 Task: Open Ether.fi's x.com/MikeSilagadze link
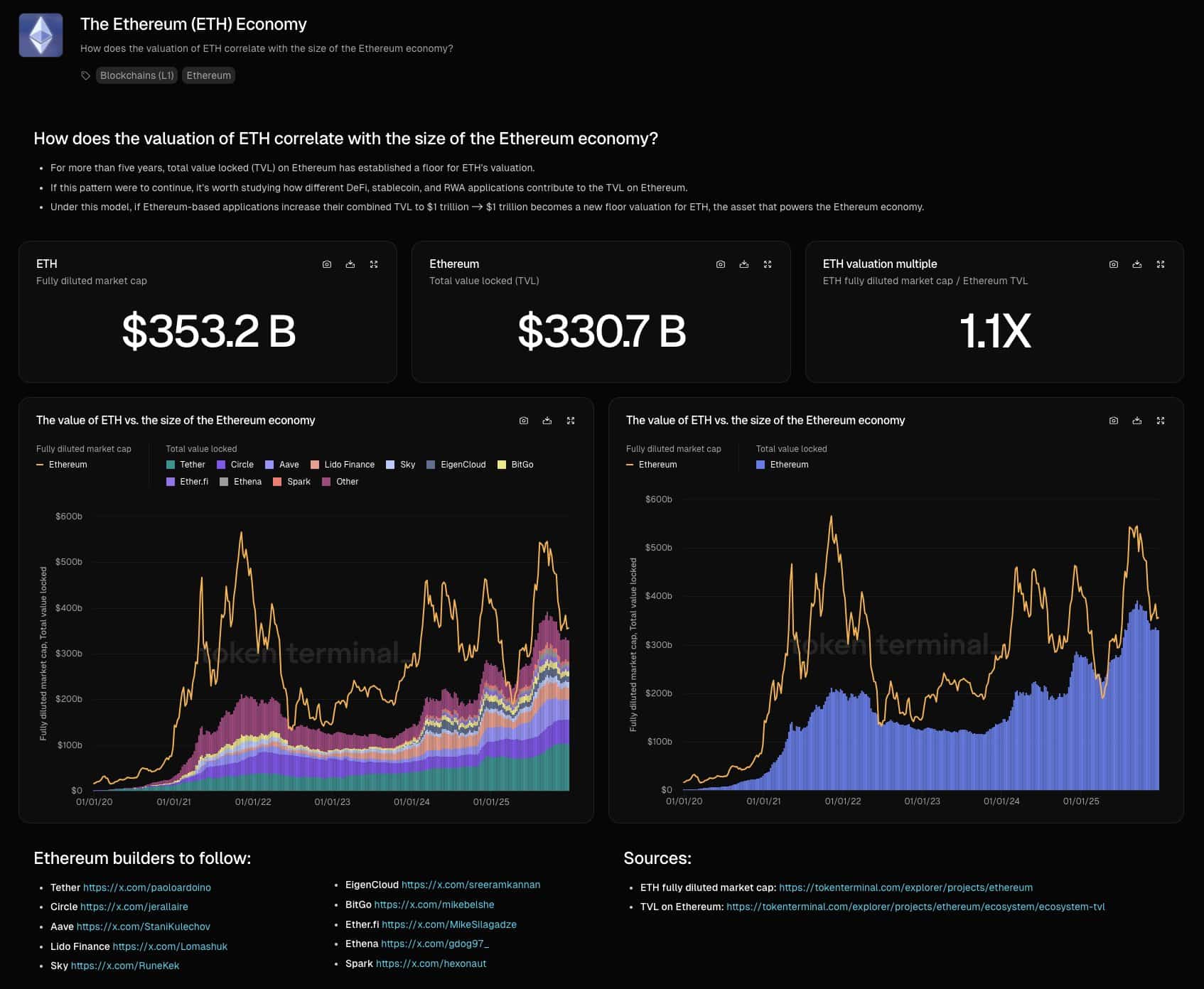pyautogui.click(x=449, y=924)
